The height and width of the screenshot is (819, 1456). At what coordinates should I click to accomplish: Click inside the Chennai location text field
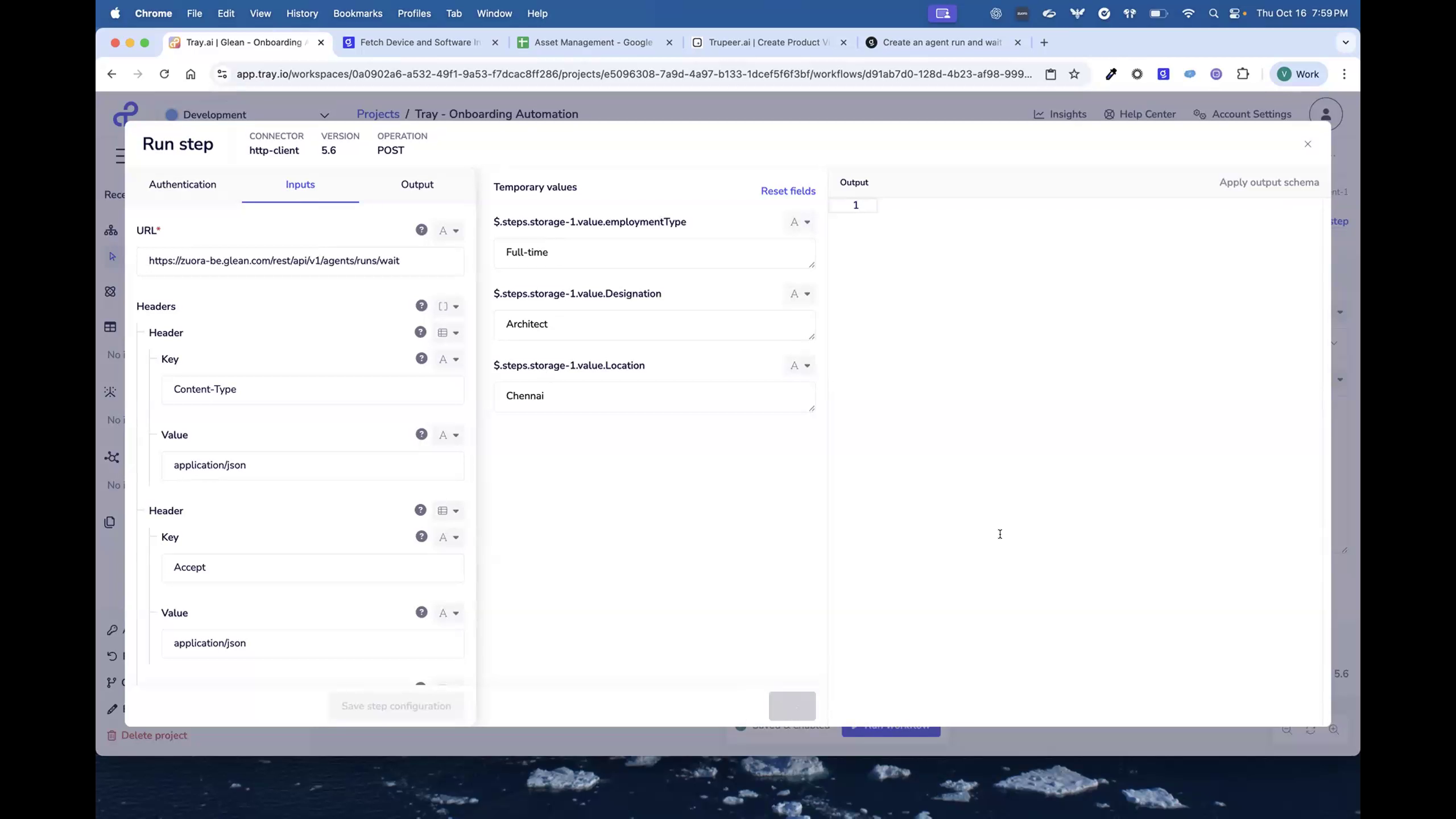[x=654, y=396]
